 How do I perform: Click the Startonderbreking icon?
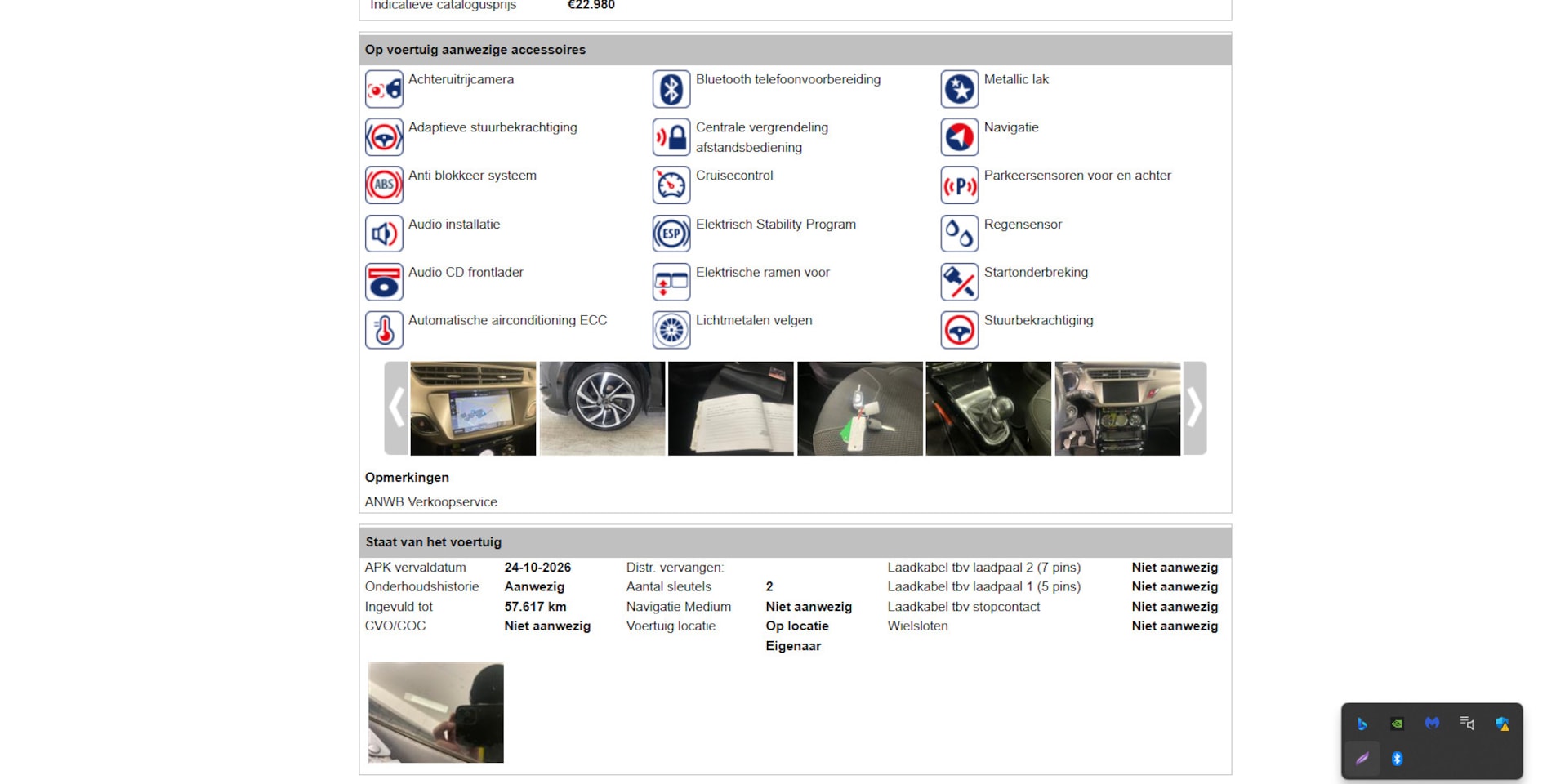[959, 282]
